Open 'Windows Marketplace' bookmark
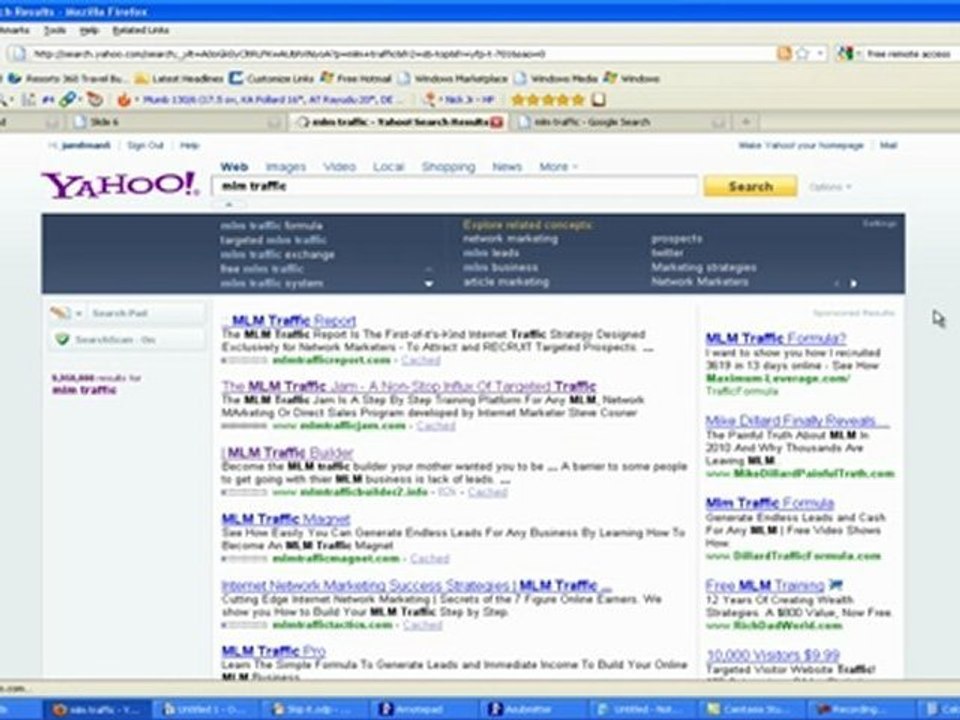Viewport: 960px width, 720px height. point(453,78)
